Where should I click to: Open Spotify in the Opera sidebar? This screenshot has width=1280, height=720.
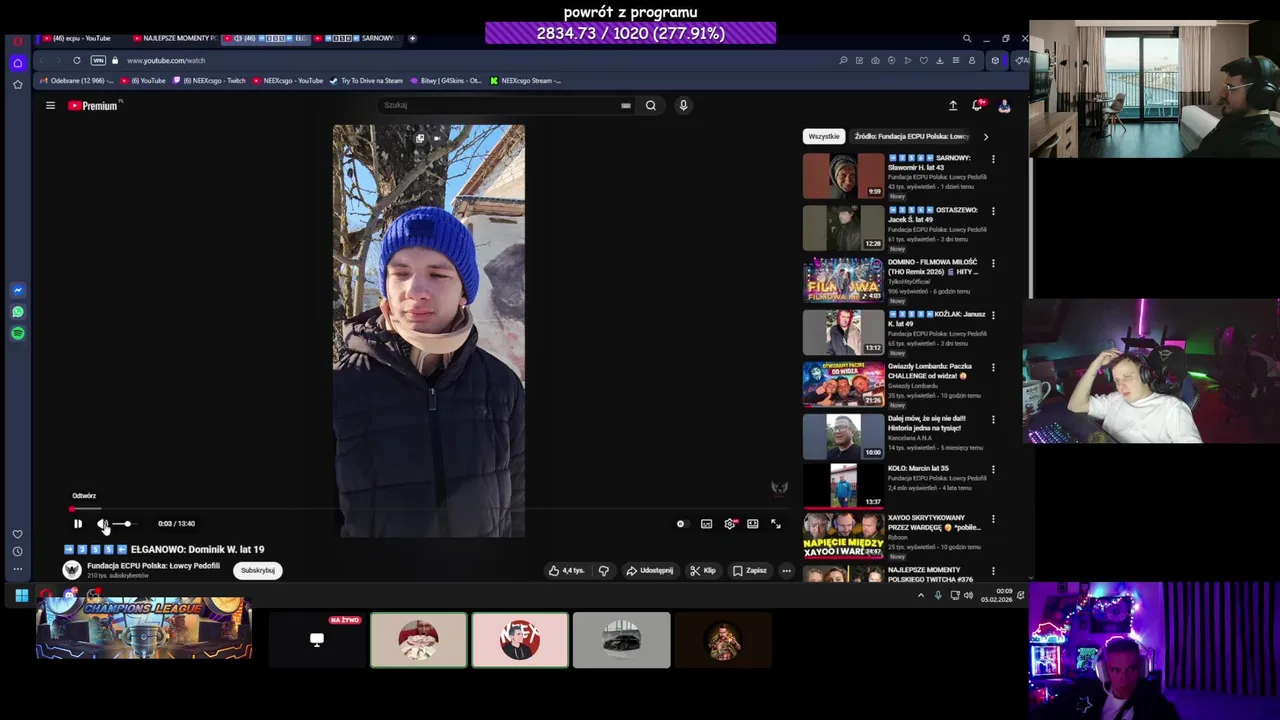[17, 333]
